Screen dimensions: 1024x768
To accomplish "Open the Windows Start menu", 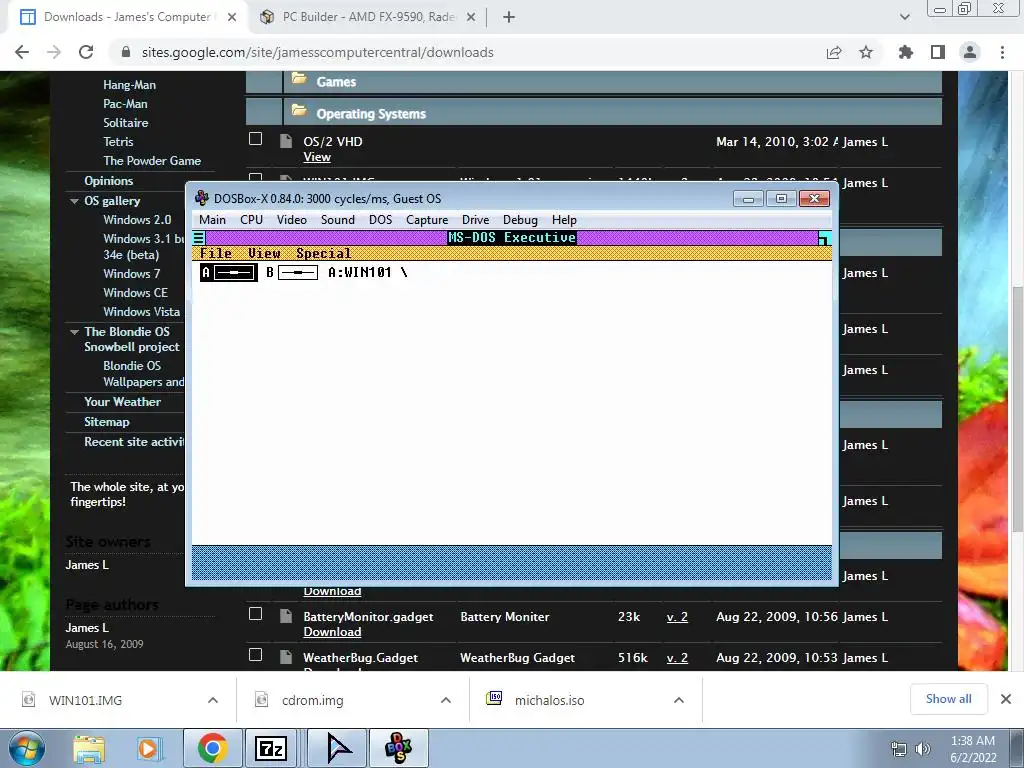I will 26,748.
